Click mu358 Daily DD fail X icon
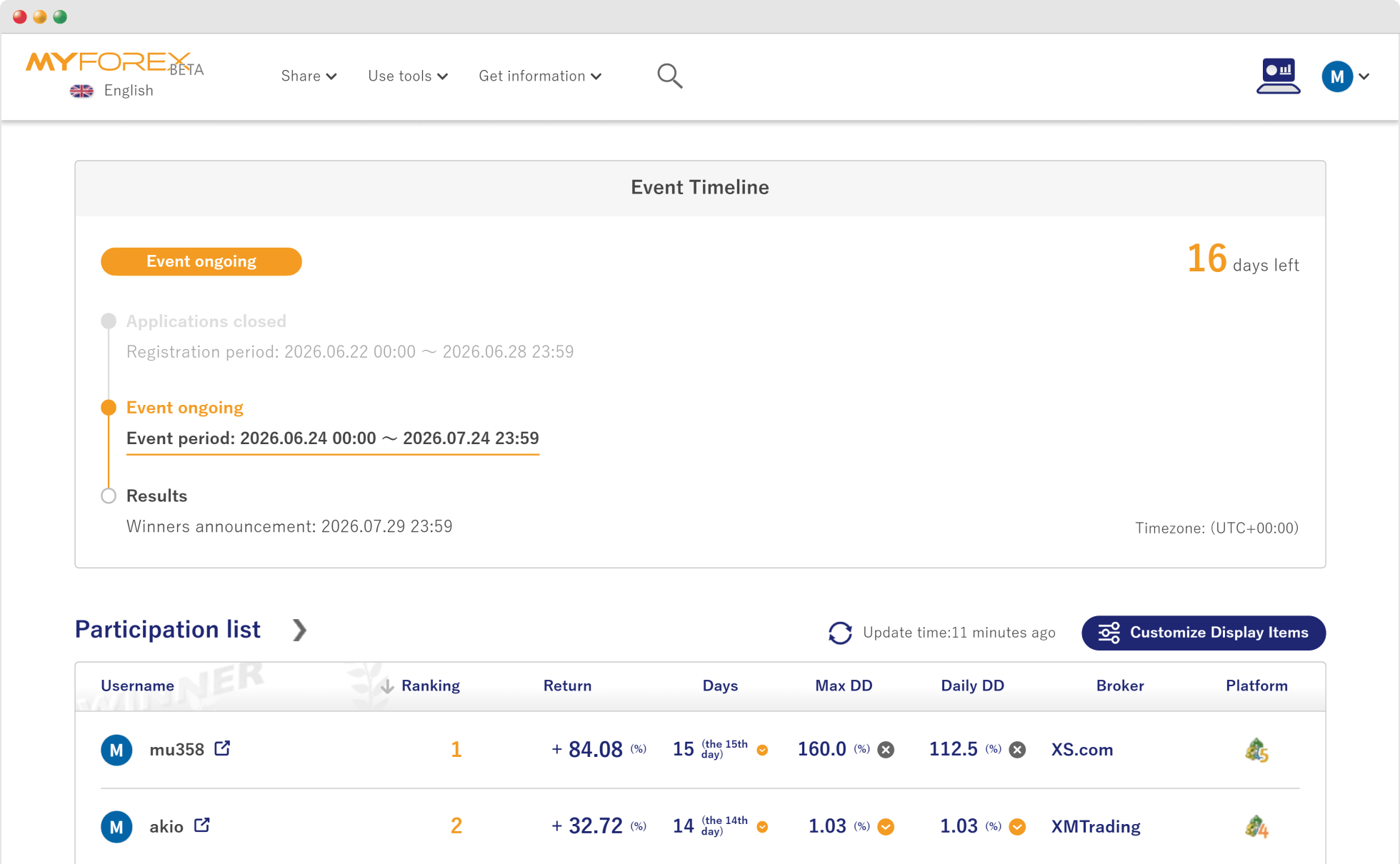1400x864 pixels. 1017,750
